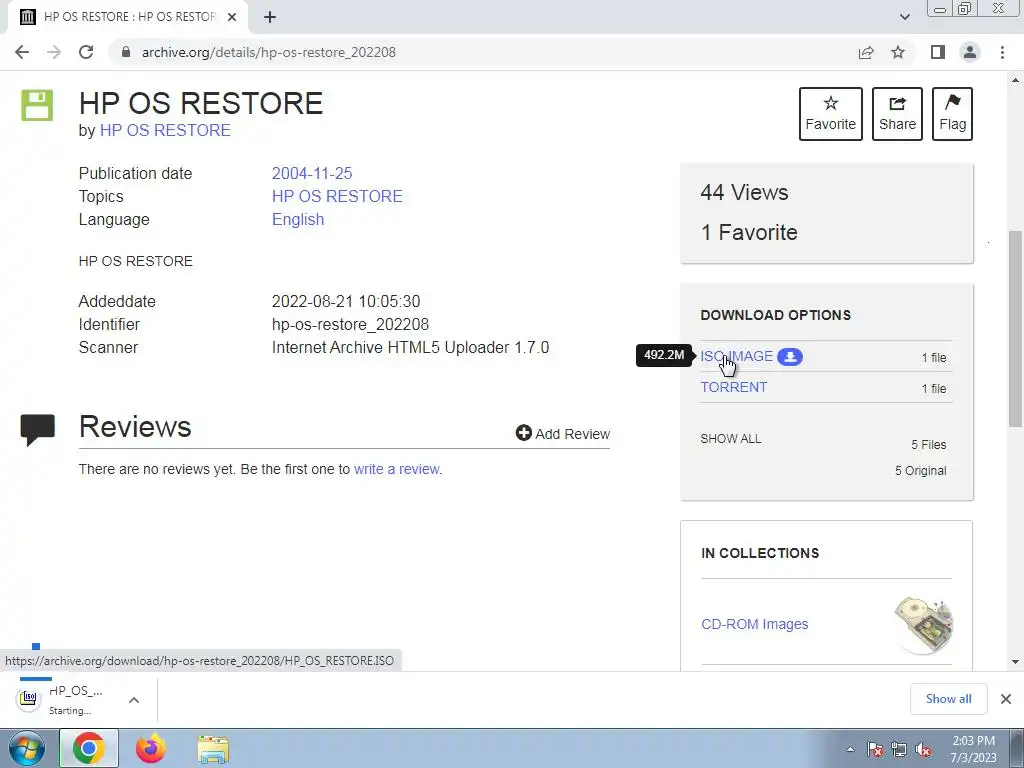Reload the archive.org page
1024x768 pixels.
[x=86, y=52]
